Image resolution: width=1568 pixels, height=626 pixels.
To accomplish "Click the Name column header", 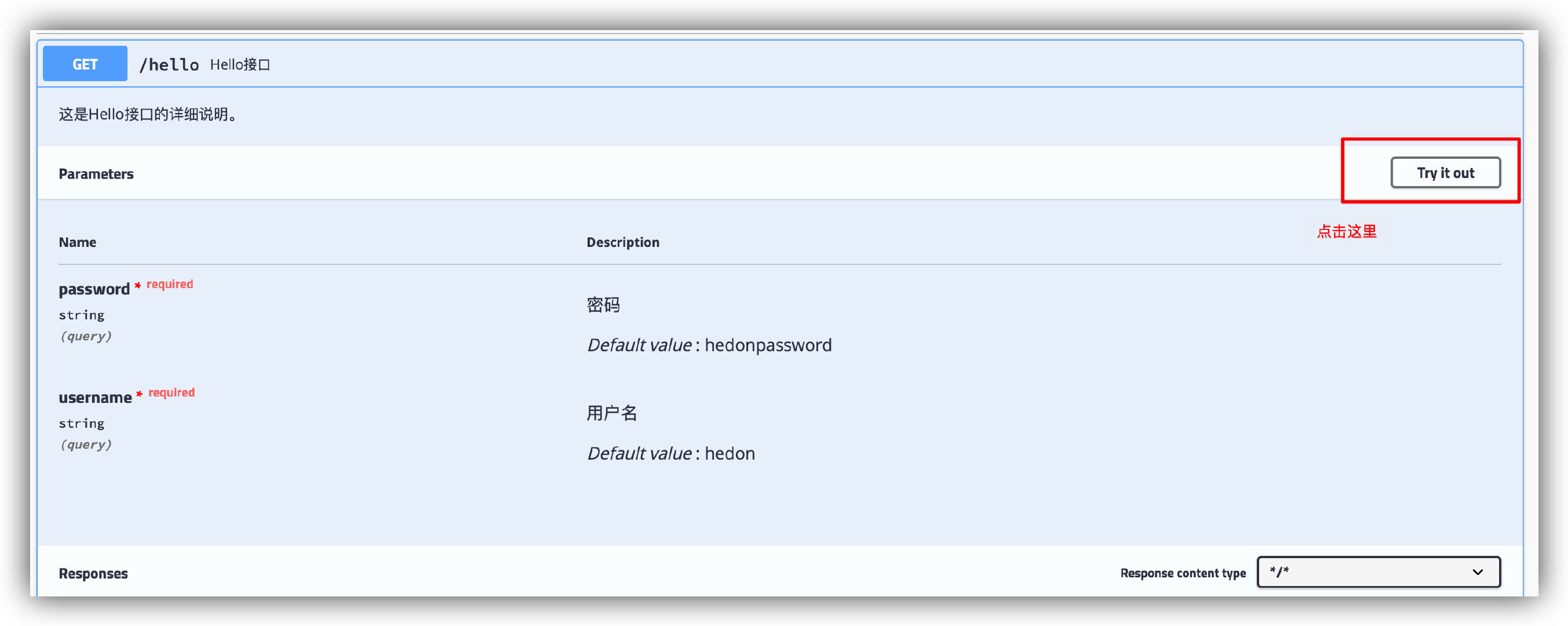I will (x=76, y=242).
